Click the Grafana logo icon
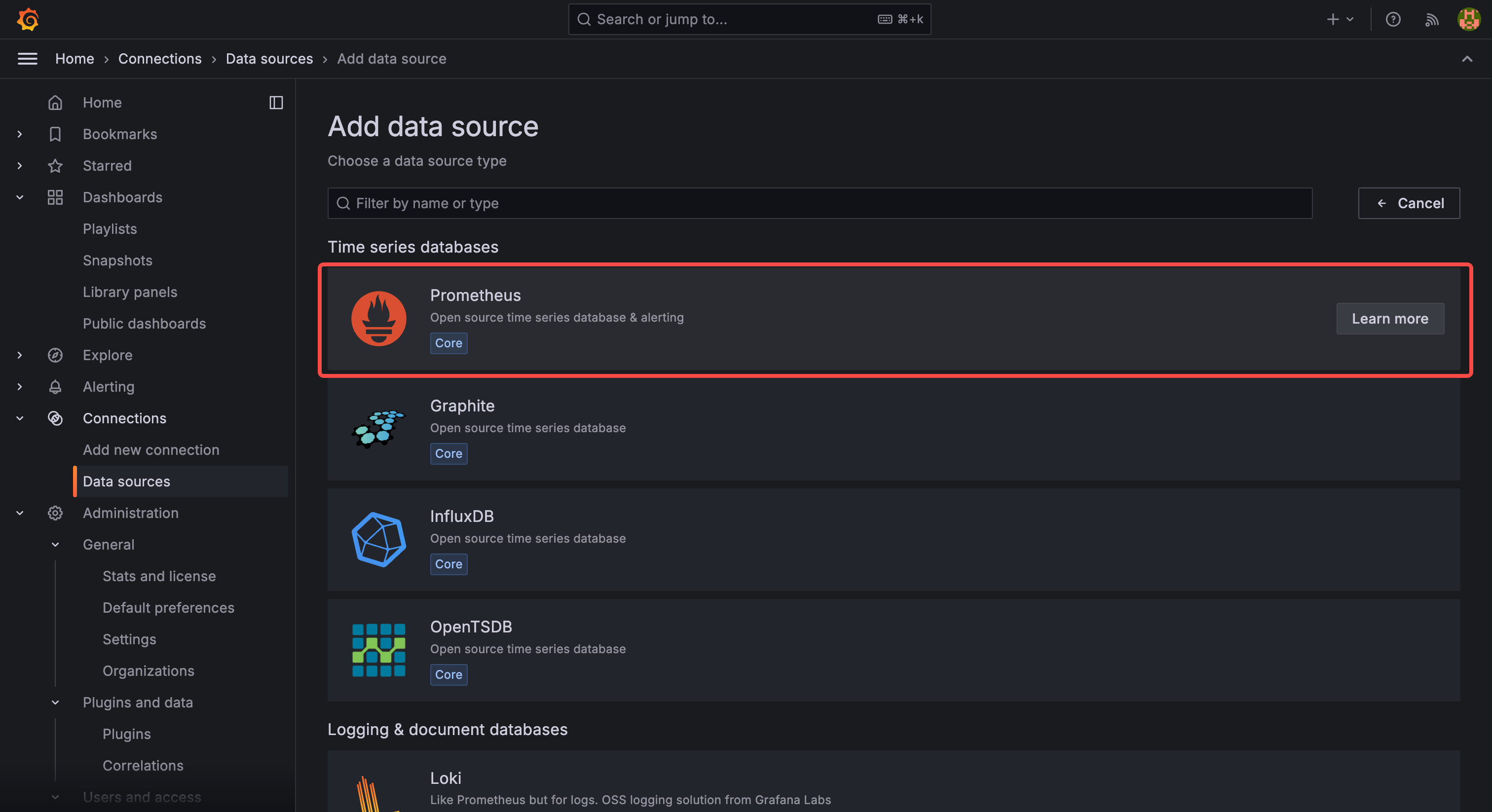1492x812 pixels. [28, 19]
